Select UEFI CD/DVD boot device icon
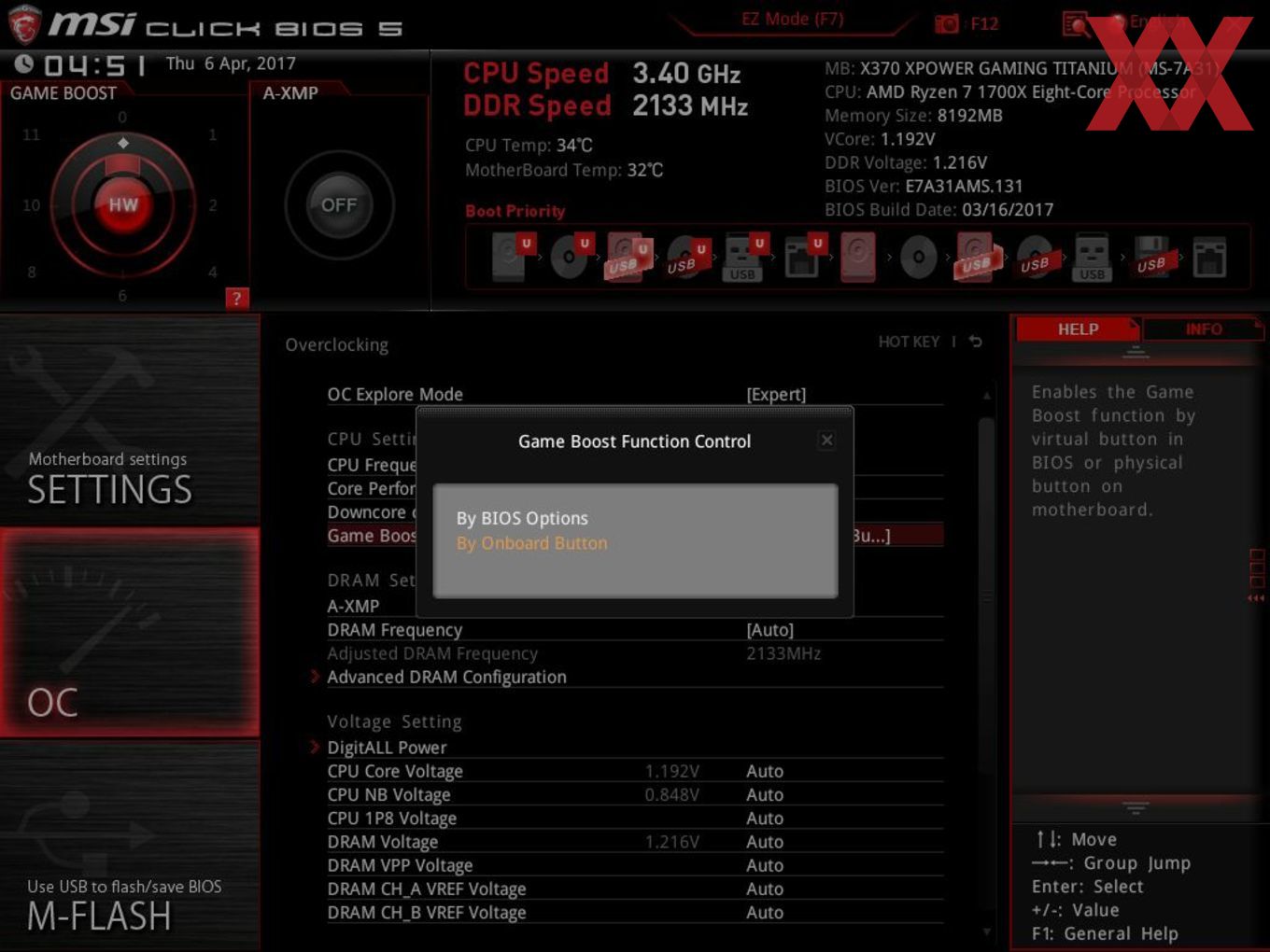Viewport: 1270px width, 952px height. 572,257
